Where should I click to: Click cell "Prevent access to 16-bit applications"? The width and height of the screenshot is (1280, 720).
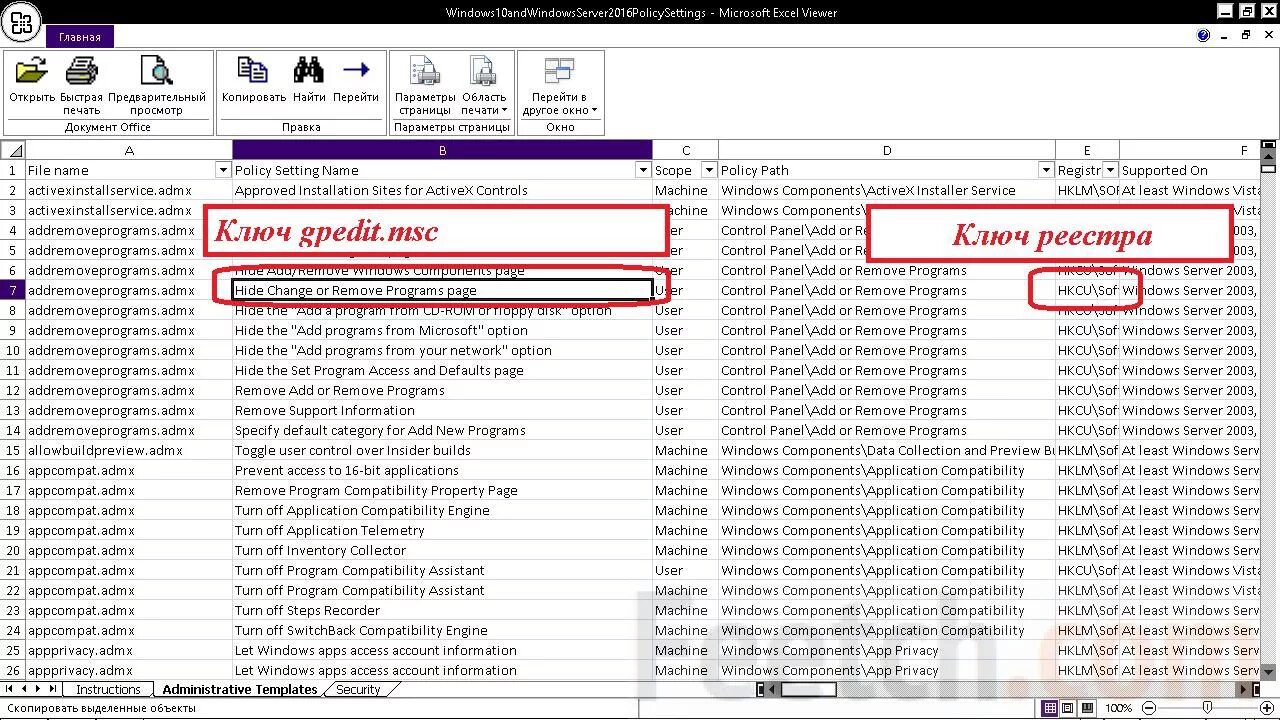442,470
